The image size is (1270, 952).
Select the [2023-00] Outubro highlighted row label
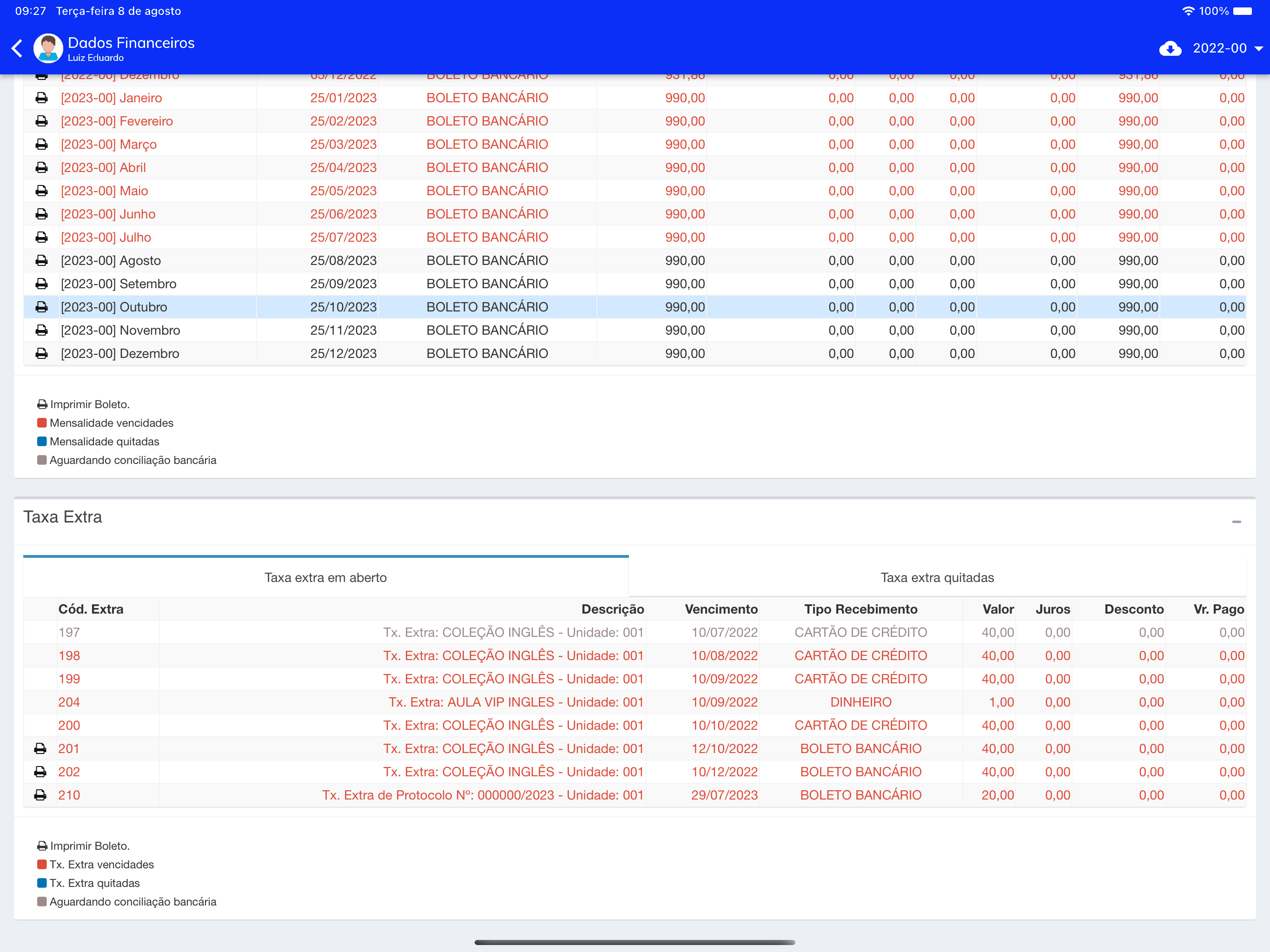point(114,307)
